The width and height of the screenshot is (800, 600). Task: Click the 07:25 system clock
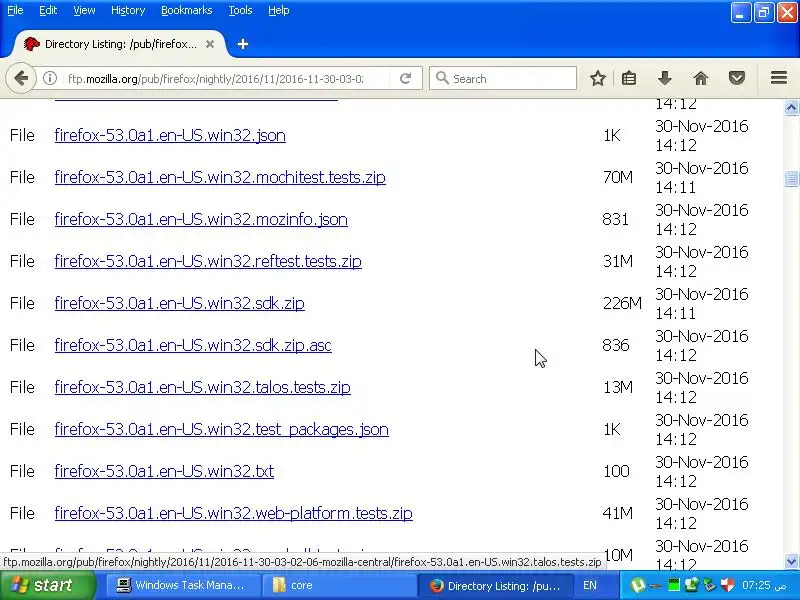coord(764,585)
